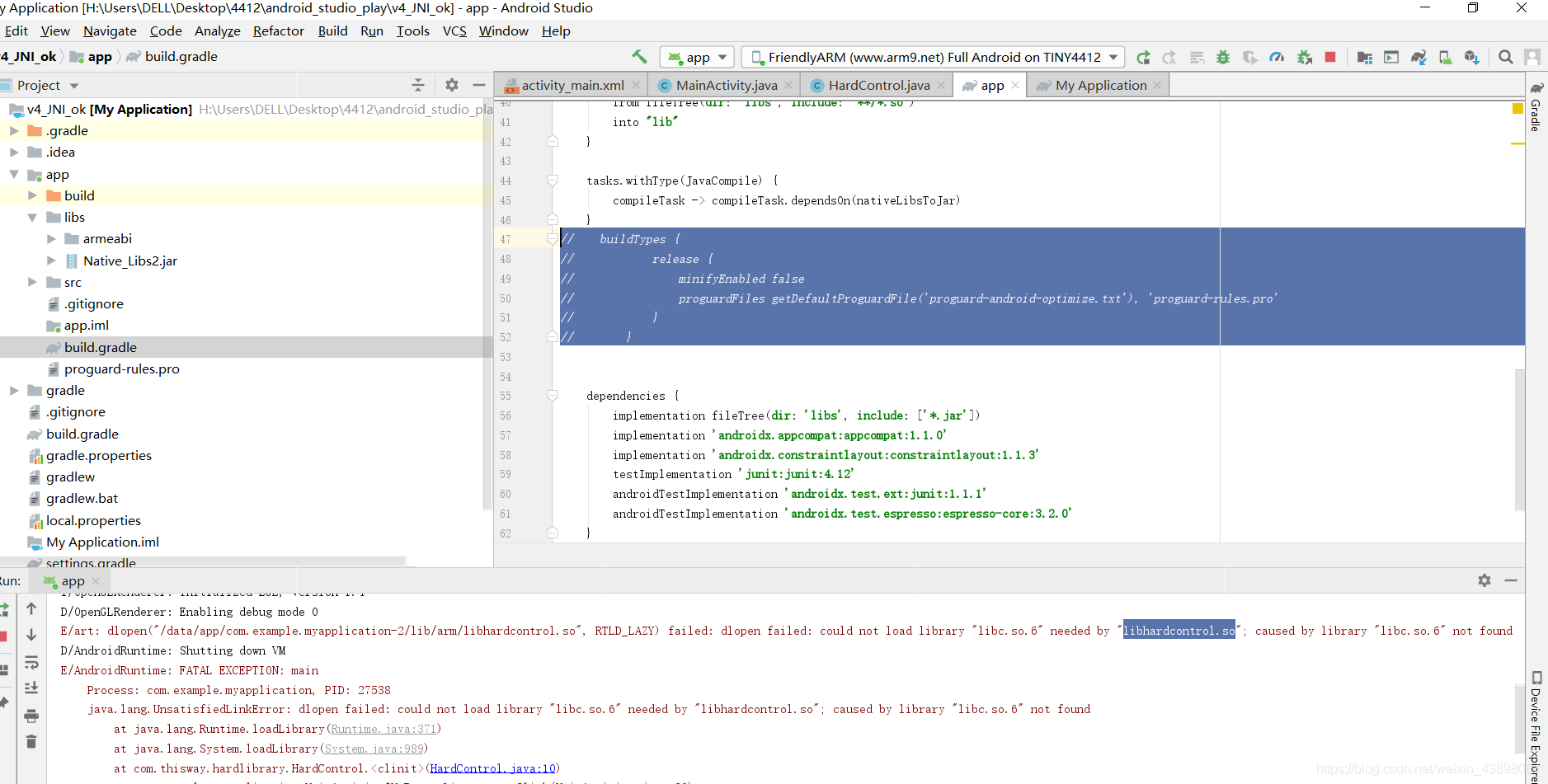Screen dimensions: 1548x784
Task: Open AVD Manager toolbar icon
Action: (x=1445, y=57)
